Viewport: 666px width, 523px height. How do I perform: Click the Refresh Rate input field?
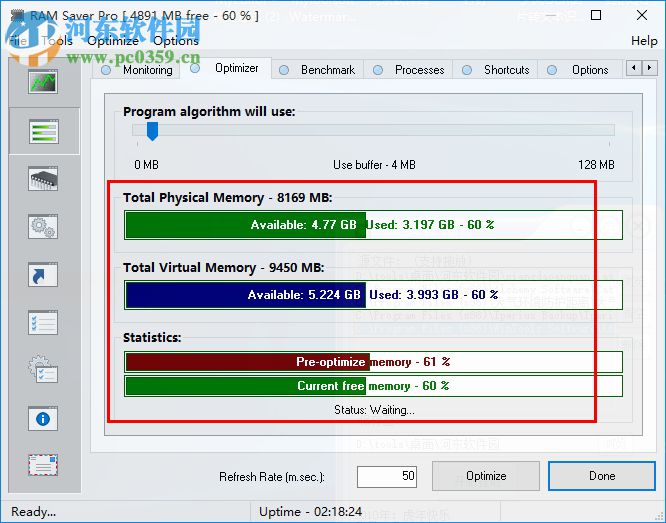[x=387, y=476]
